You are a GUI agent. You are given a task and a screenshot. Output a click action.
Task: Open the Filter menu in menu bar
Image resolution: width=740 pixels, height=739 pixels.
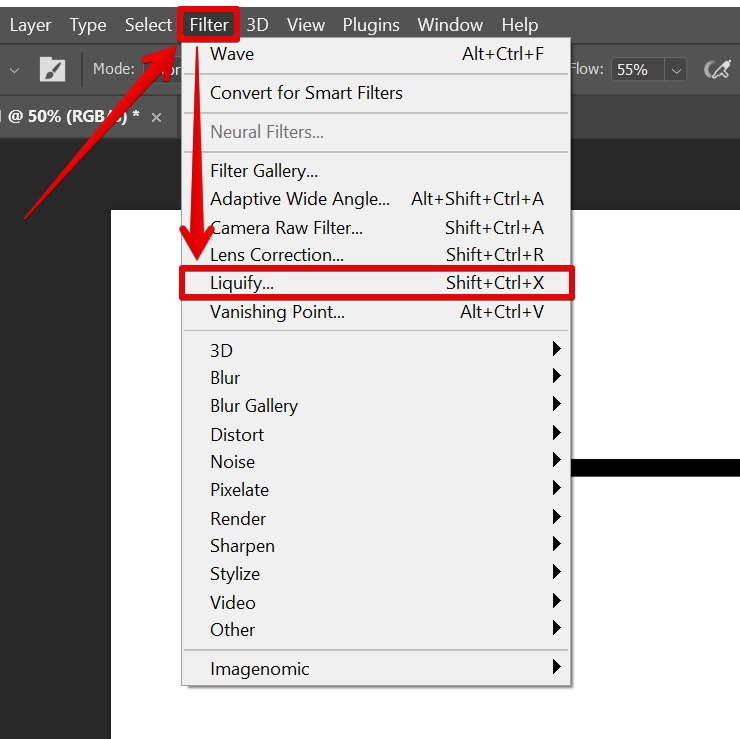[209, 25]
